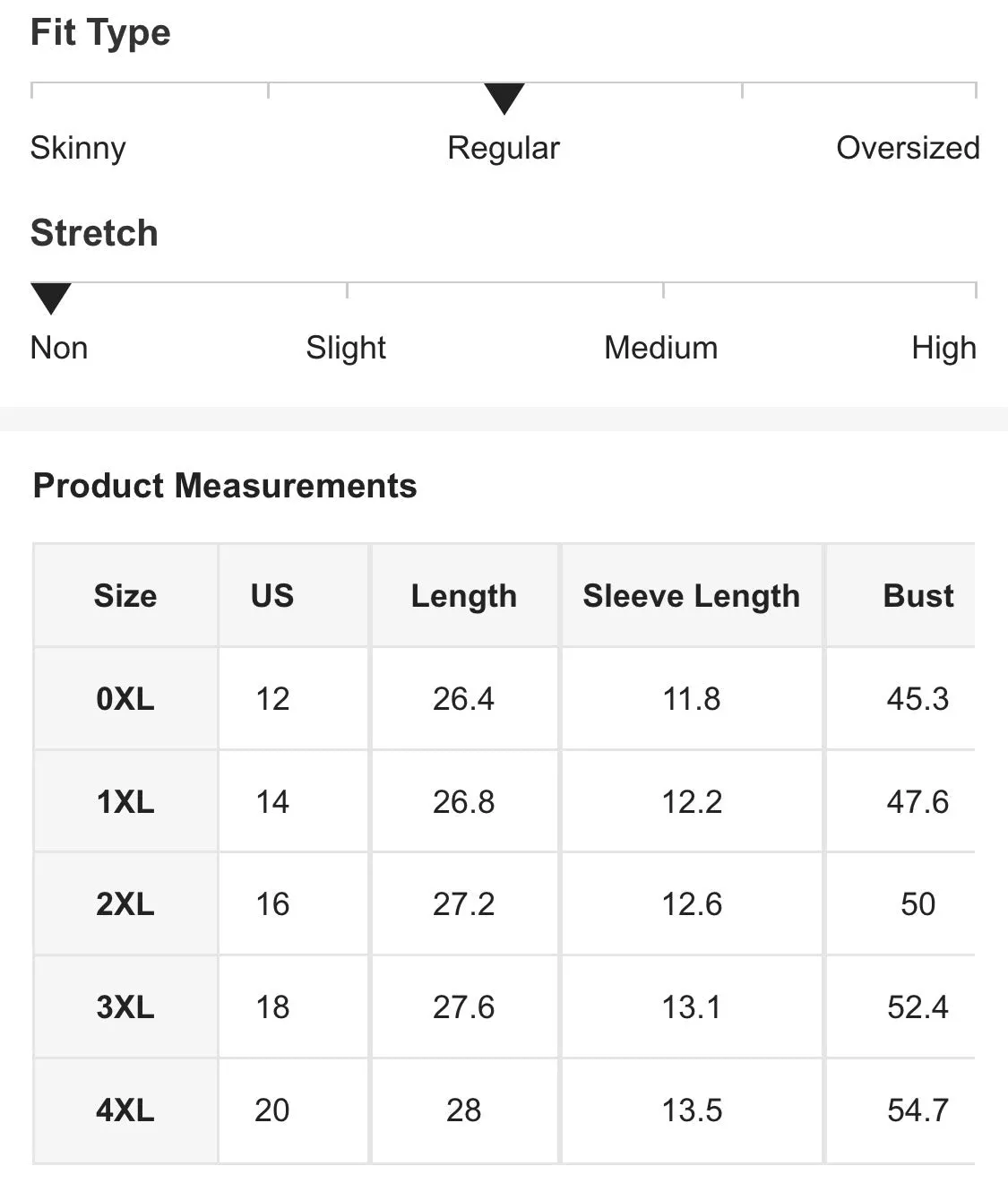The width and height of the screenshot is (1008, 1192).
Task: Click the Stretch triangle marker at Non
Action: [51, 298]
